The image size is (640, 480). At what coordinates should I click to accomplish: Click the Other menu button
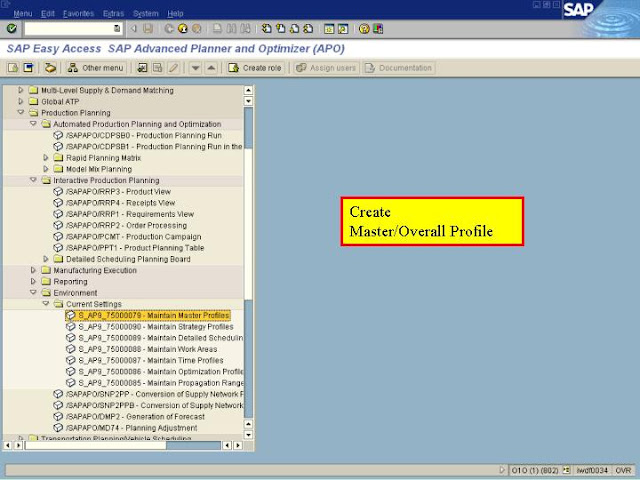click(x=96, y=68)
